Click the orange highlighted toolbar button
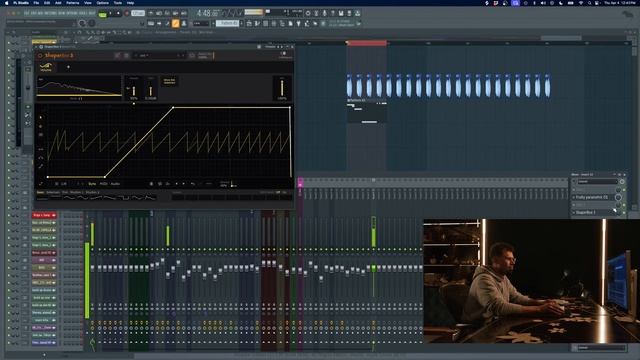Image resolution: width=640 pixels, height=360 pixels. 176,24
